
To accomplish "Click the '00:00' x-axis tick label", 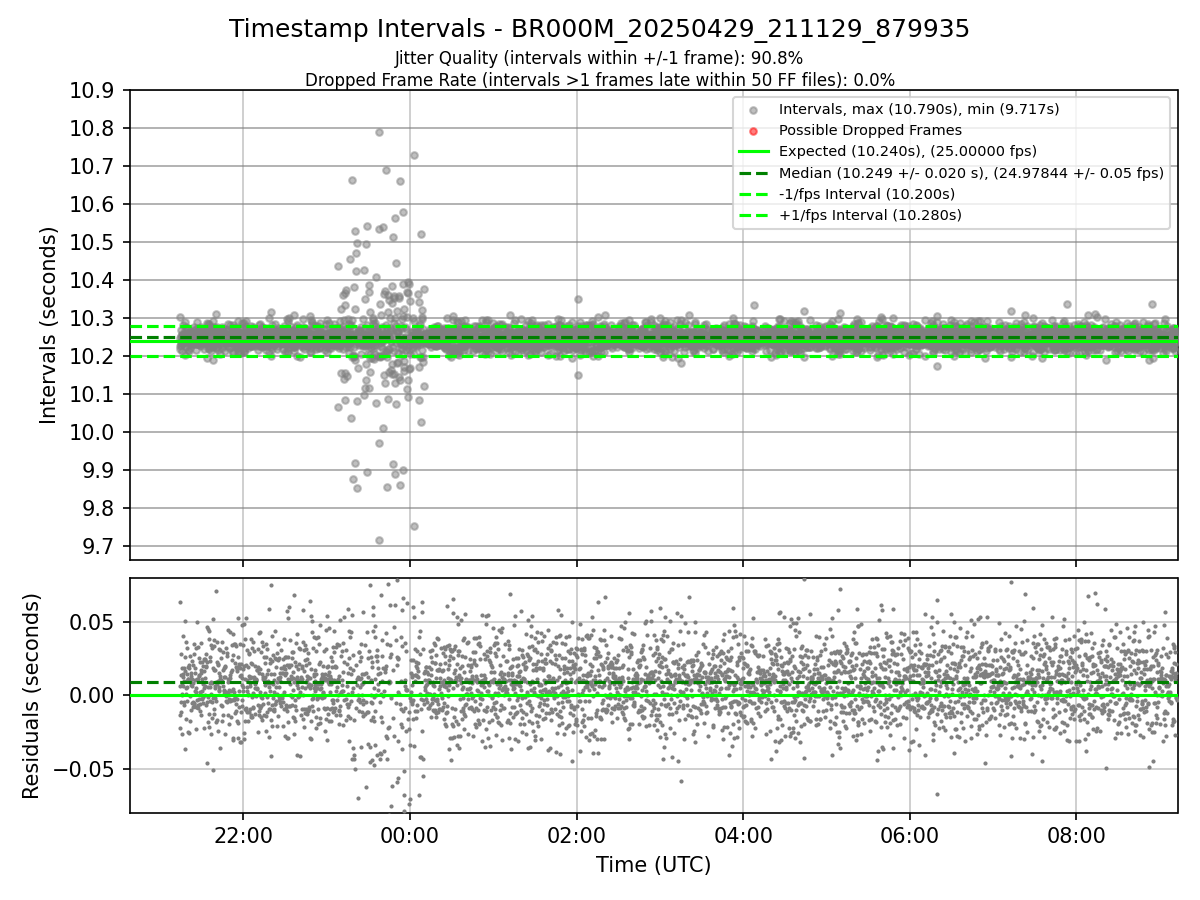I will tap(410, 834).
